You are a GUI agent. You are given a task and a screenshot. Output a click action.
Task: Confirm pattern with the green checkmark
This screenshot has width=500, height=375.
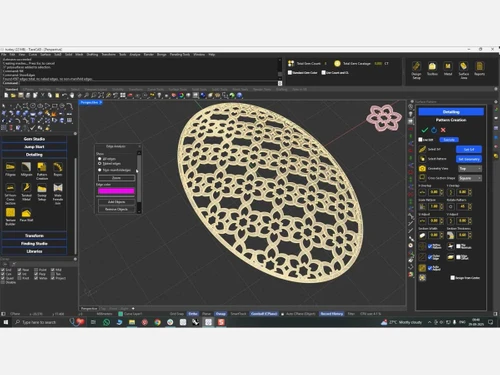424,130
